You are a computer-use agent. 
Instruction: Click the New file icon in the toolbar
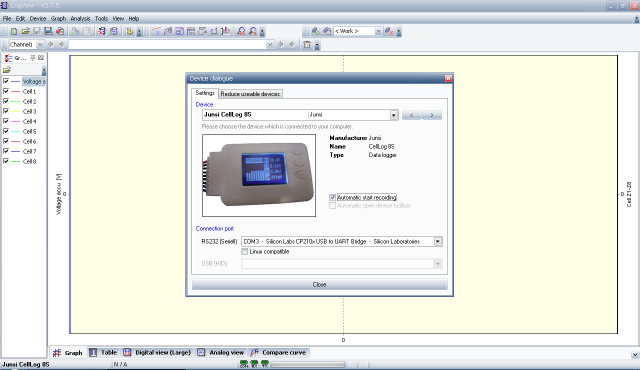[x=14, y=31]
